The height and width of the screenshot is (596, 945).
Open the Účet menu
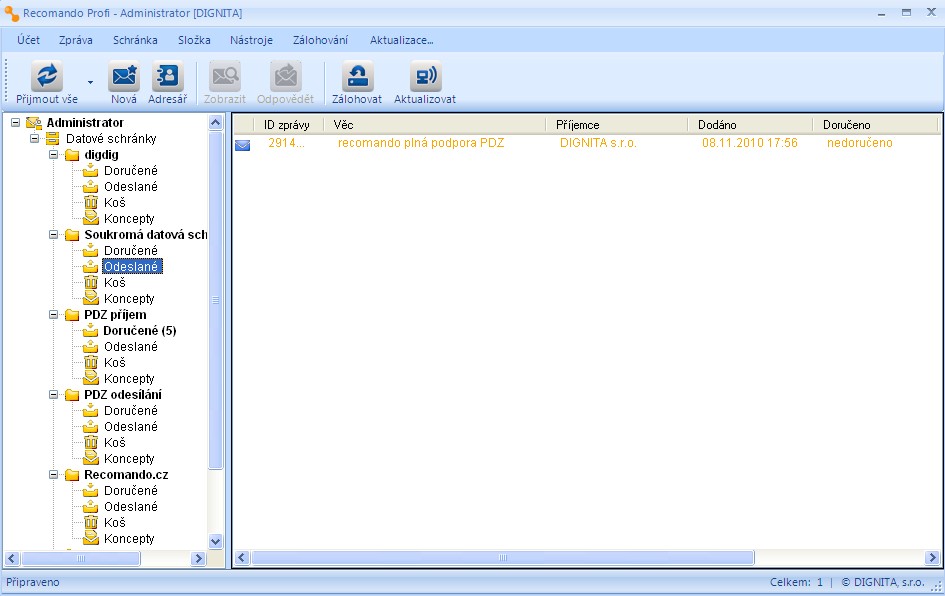pyautogui.click(x=28, y=40)
